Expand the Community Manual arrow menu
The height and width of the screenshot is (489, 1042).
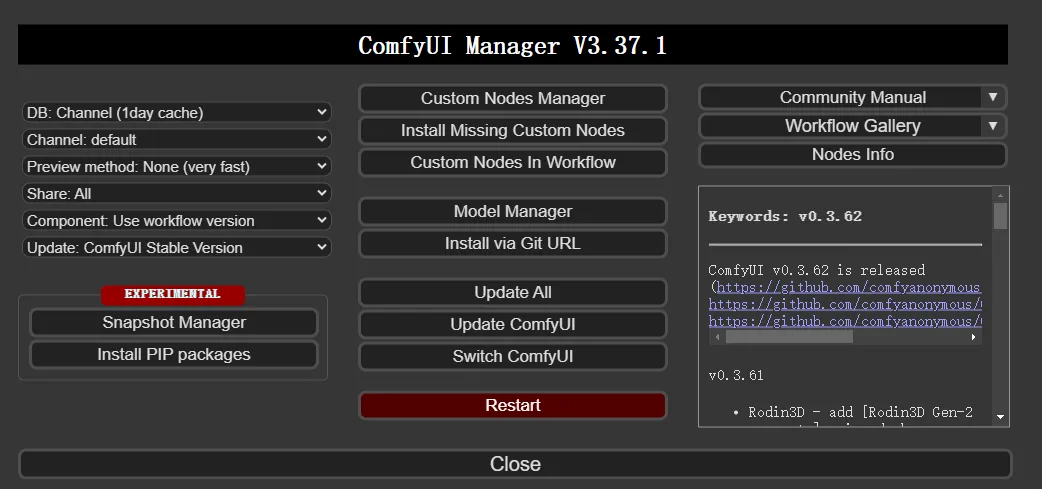click(x=992, y=97)
